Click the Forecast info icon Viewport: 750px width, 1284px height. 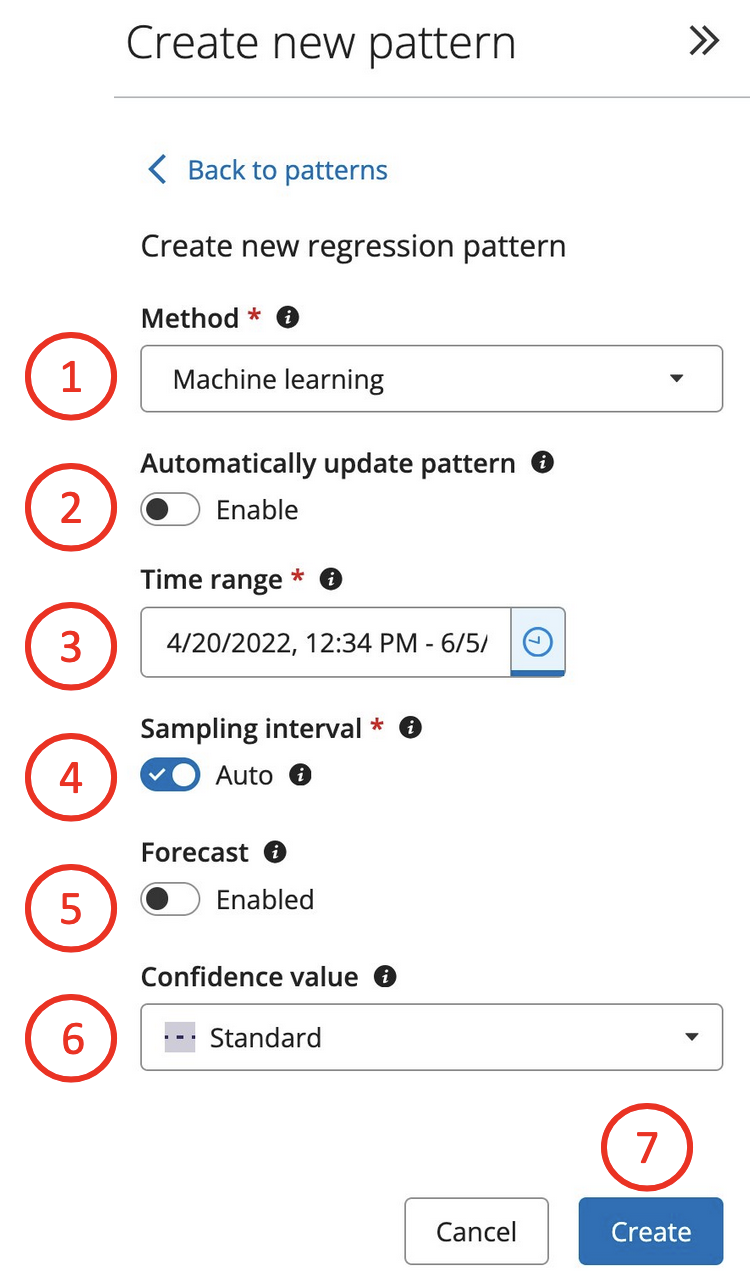point(276,852)
